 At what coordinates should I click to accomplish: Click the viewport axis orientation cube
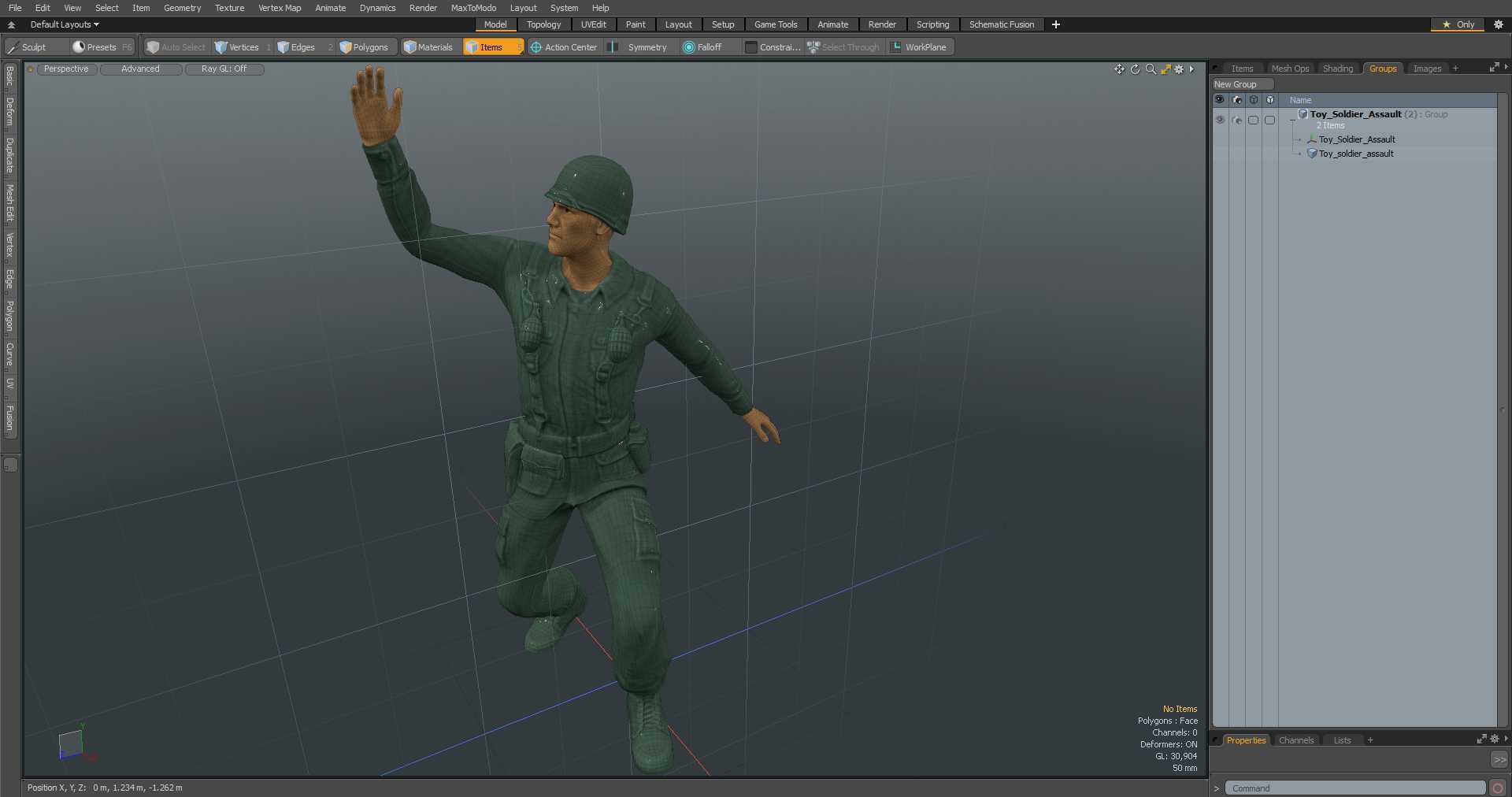point(71,743)
